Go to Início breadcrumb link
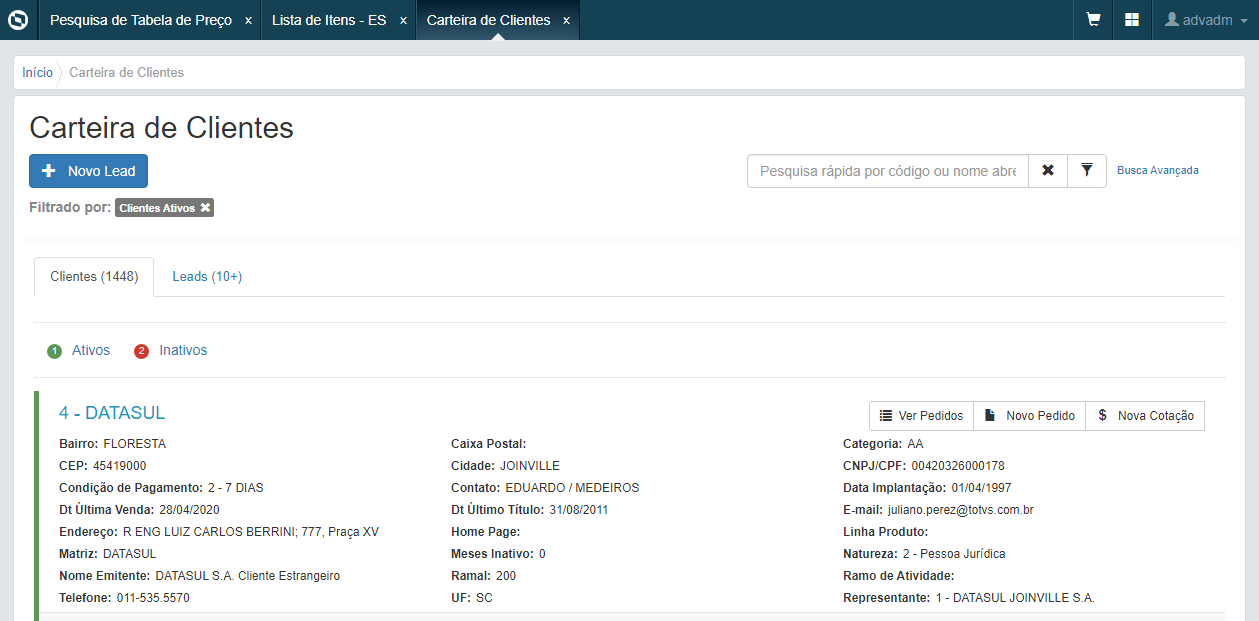Viewport: 1259px width, 621px height. pos(37,73)
